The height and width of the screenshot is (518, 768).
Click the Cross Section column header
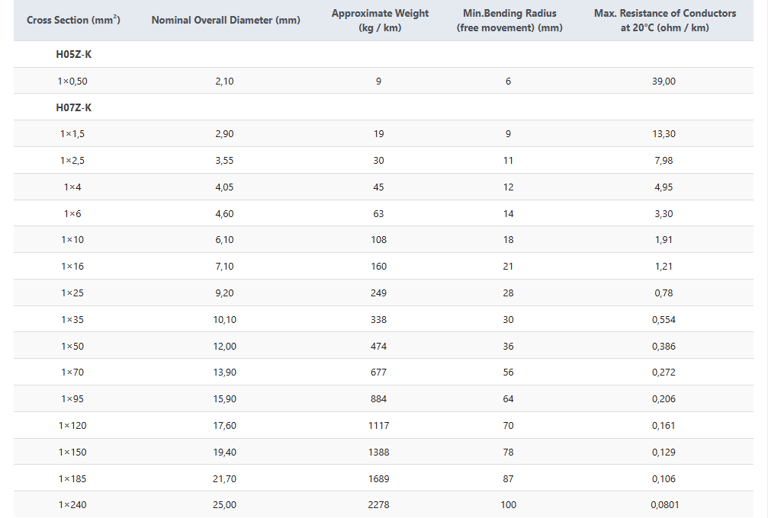tap(73, 20)
